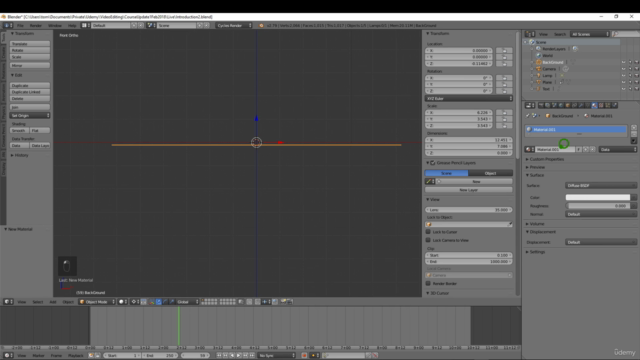The width and height of the screenshot is (640, 360).
Task: Open the Help menu
Action: [x=72, y=25]
